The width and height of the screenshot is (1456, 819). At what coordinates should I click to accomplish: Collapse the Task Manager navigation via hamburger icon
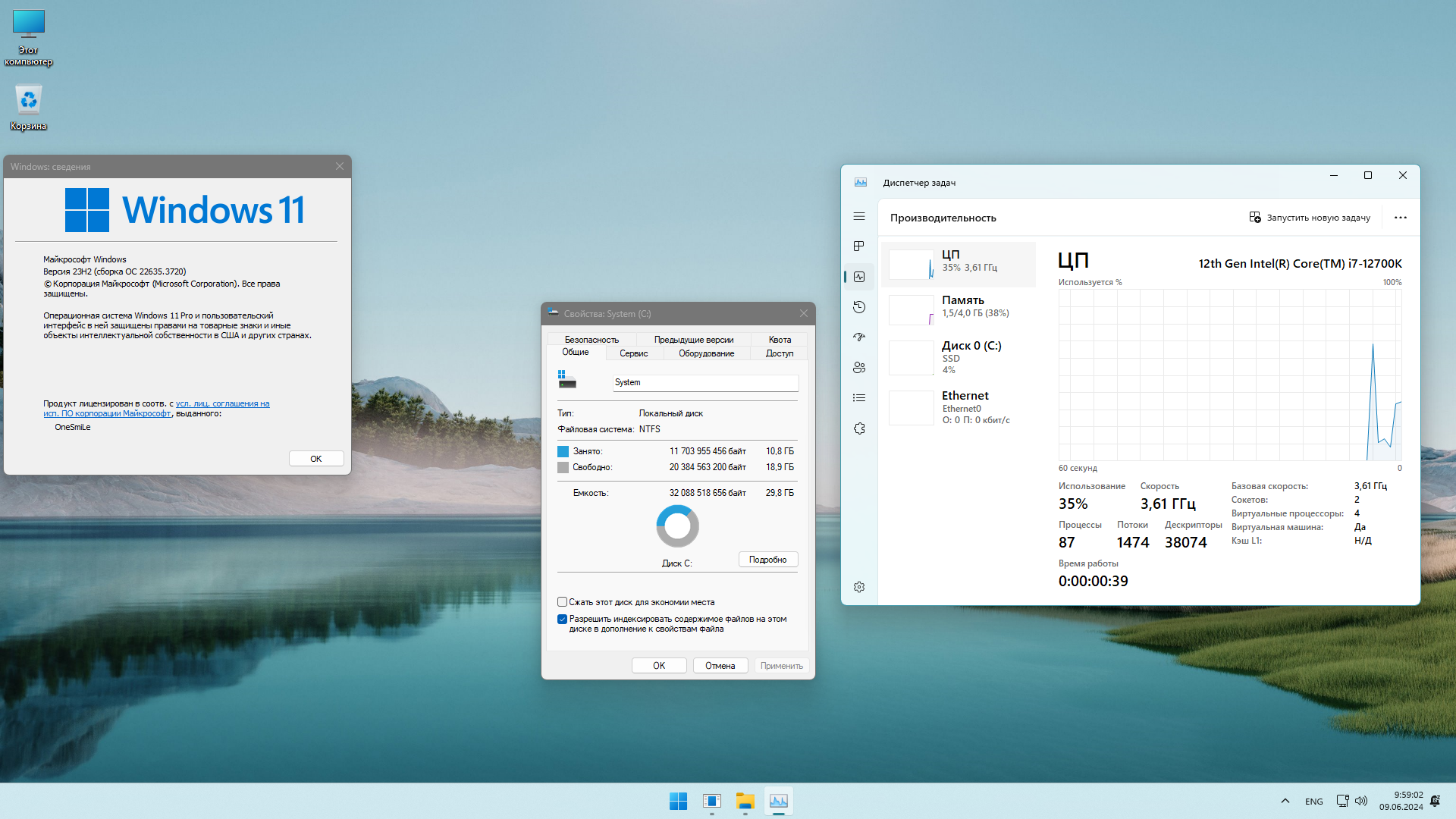tap(859, 216)
